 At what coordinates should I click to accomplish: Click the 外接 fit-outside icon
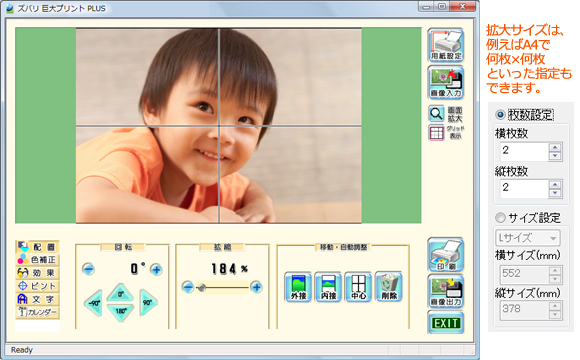tap(298, 287)
